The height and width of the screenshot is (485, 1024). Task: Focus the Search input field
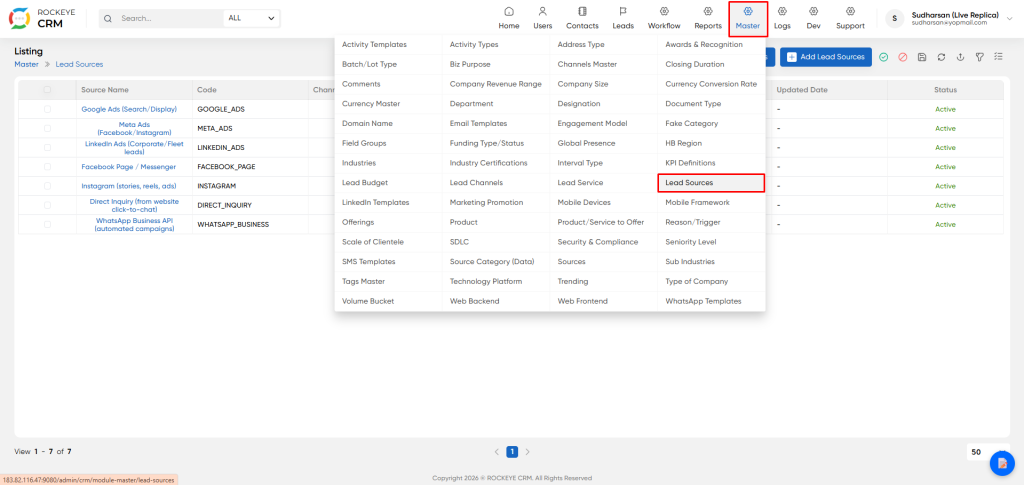point(170,18)
